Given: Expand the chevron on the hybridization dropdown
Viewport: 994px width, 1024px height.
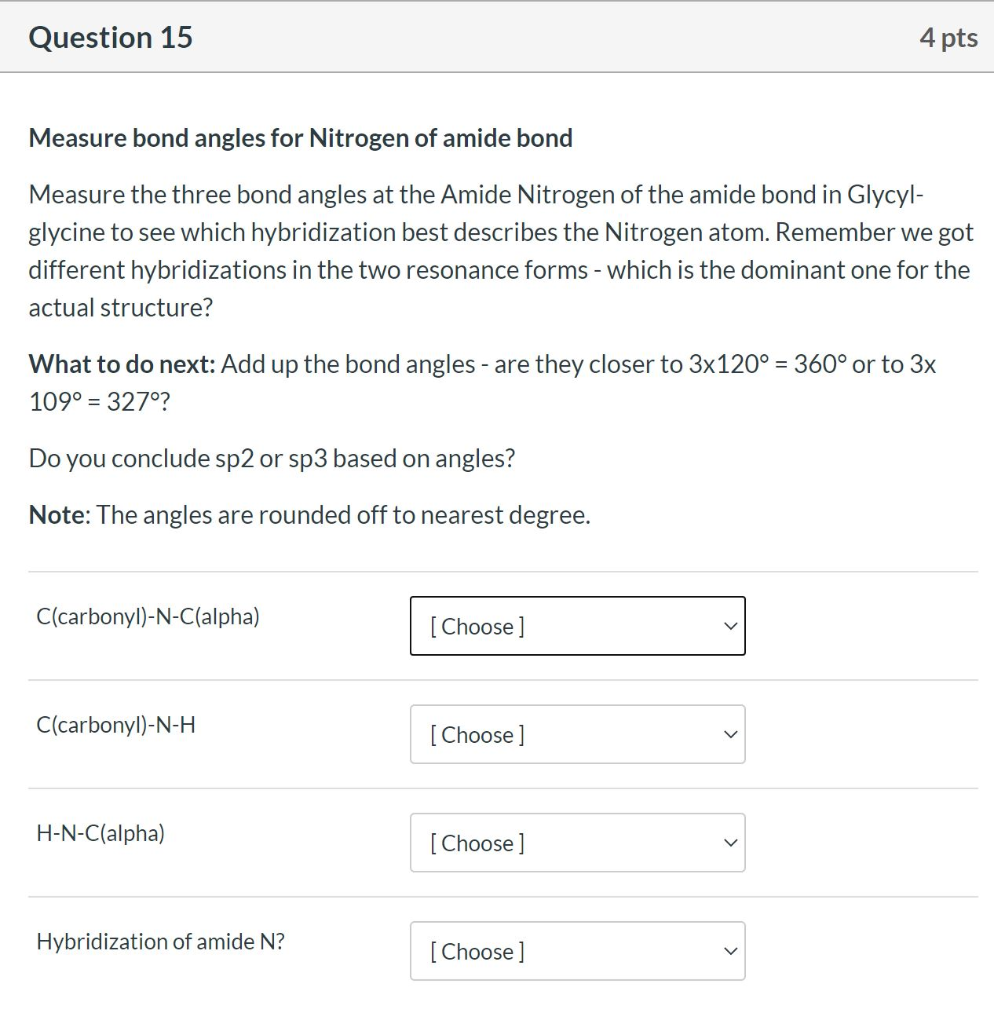Looking at the screenshot, I should [729, 951].
